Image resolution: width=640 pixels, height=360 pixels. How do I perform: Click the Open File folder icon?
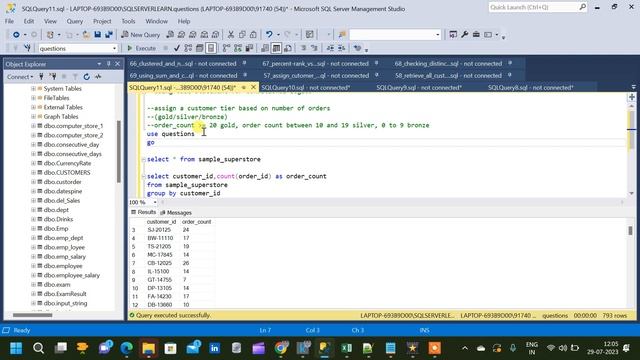click(x=86, y=35)
